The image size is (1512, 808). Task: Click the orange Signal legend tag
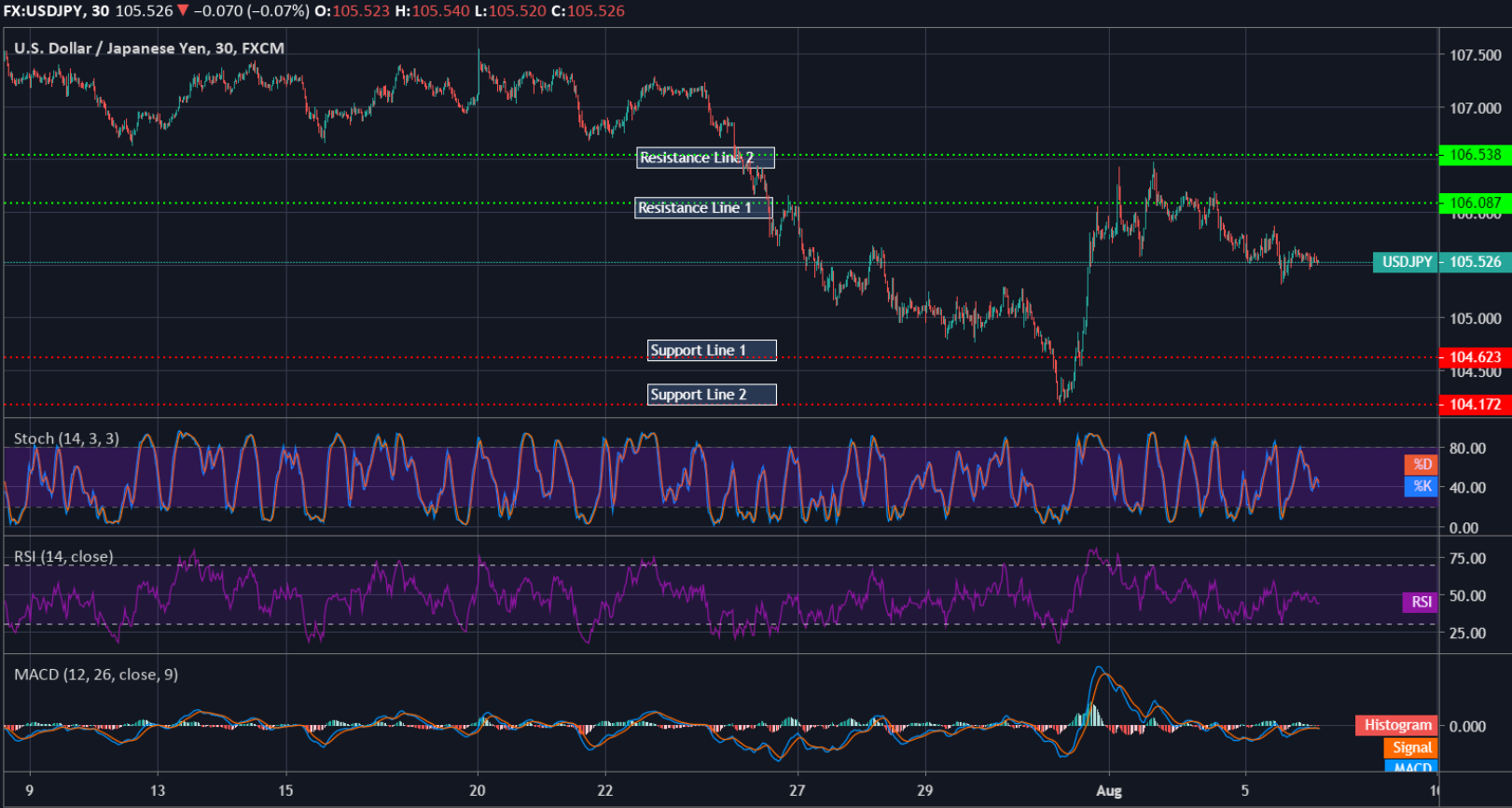[1411, 747]
